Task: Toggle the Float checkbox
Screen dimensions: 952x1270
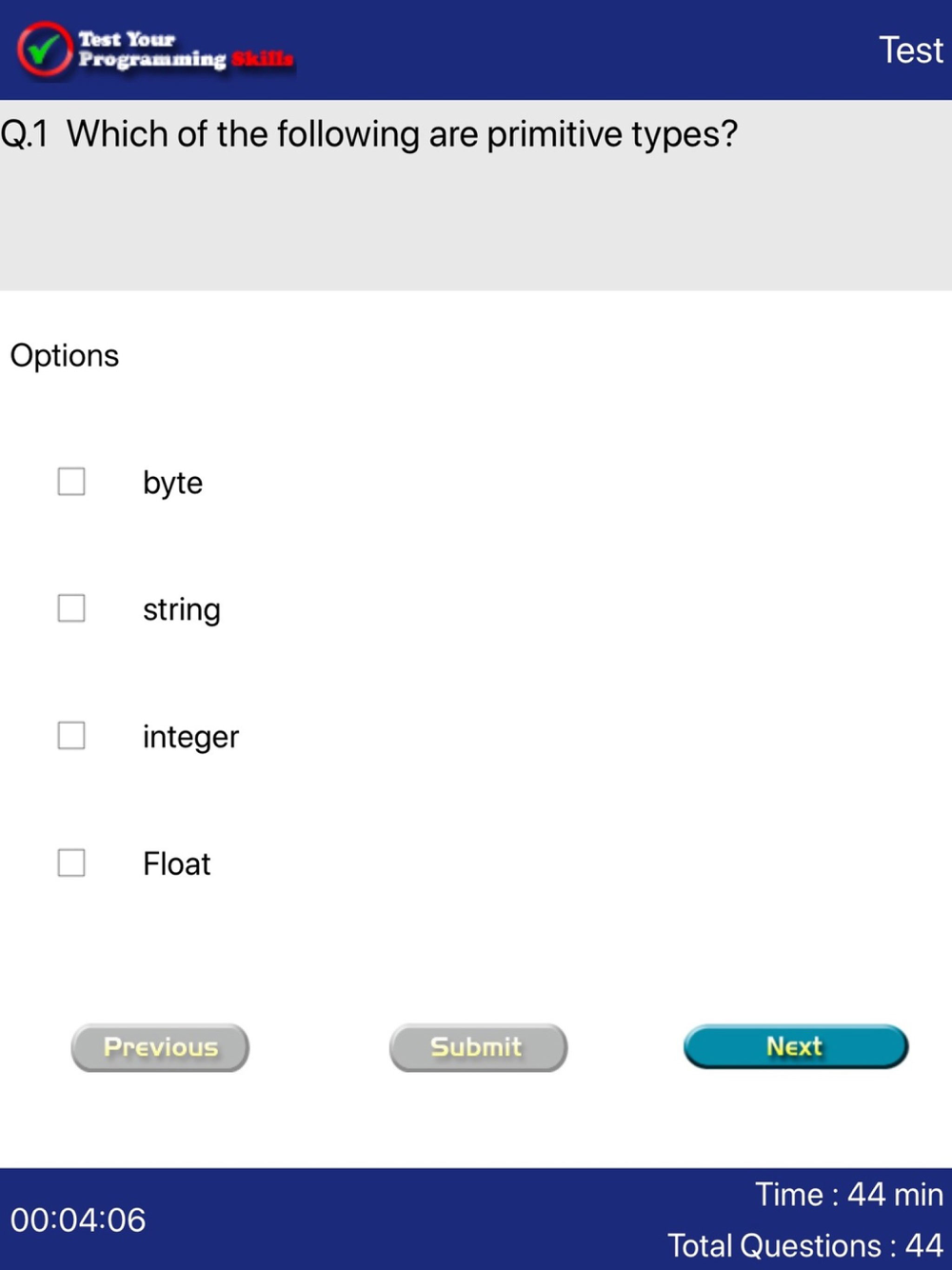Action: coord(71,863)
